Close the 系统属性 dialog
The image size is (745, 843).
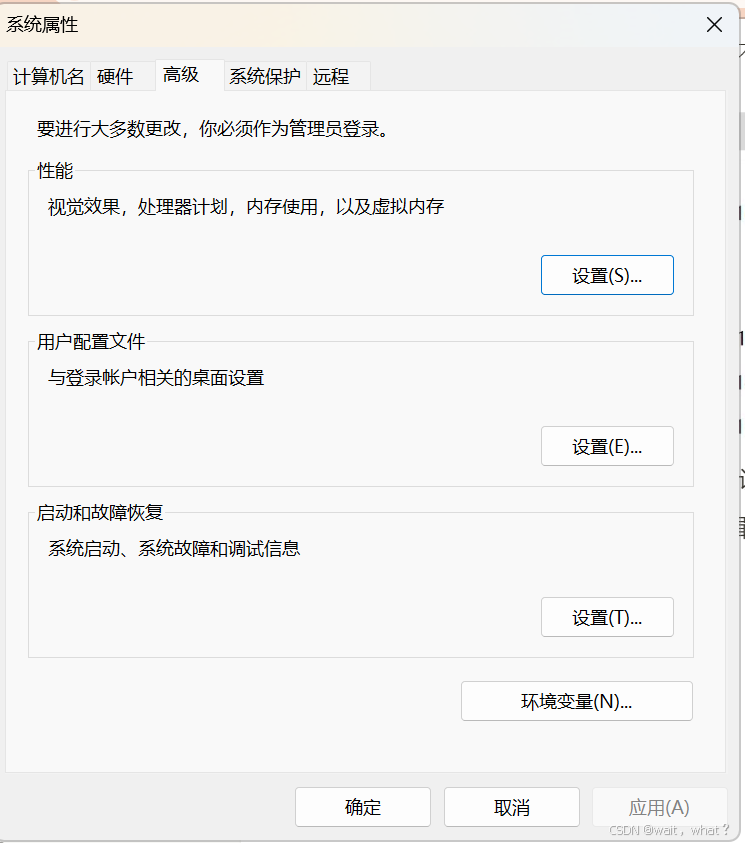(x=714, y=25)
